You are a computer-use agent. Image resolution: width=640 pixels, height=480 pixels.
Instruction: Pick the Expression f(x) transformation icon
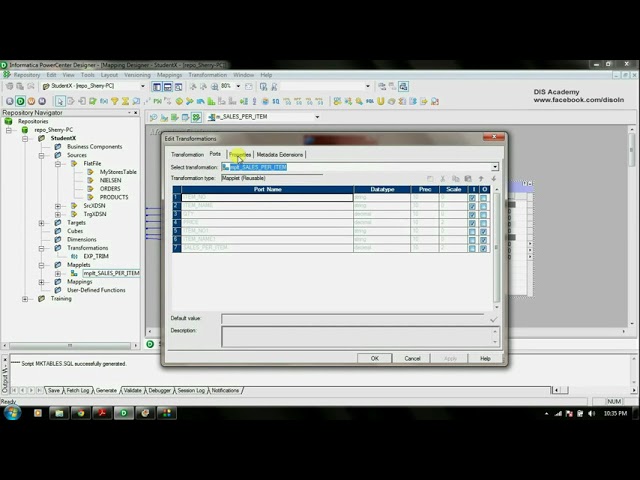click(104, 101)
